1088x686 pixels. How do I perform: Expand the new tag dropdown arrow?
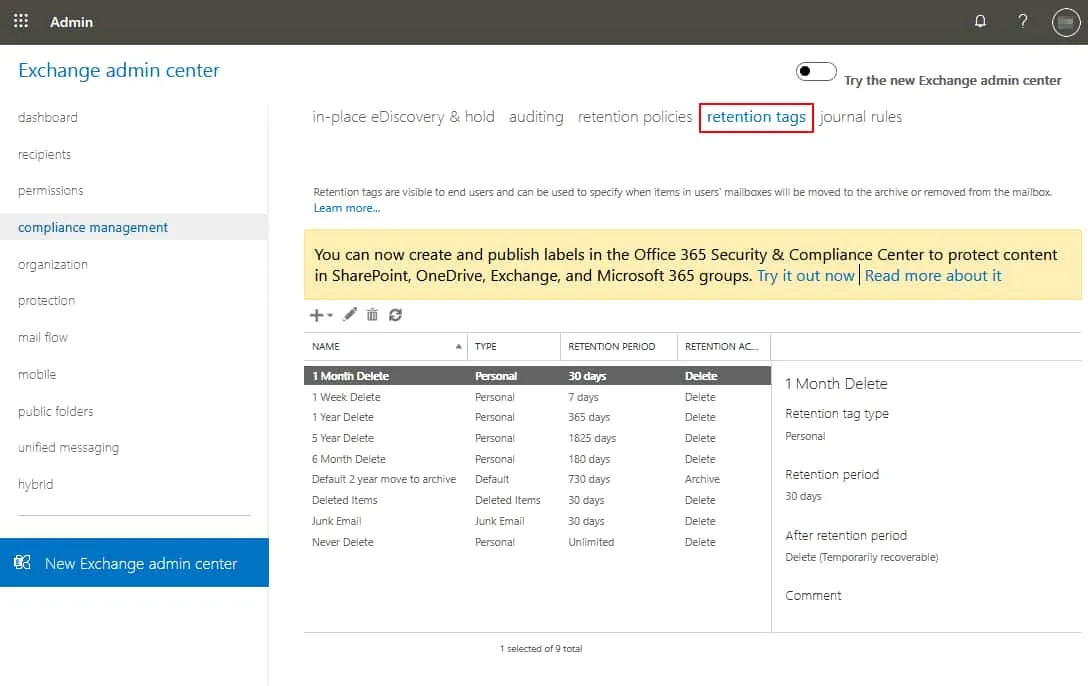pos(331,316)
